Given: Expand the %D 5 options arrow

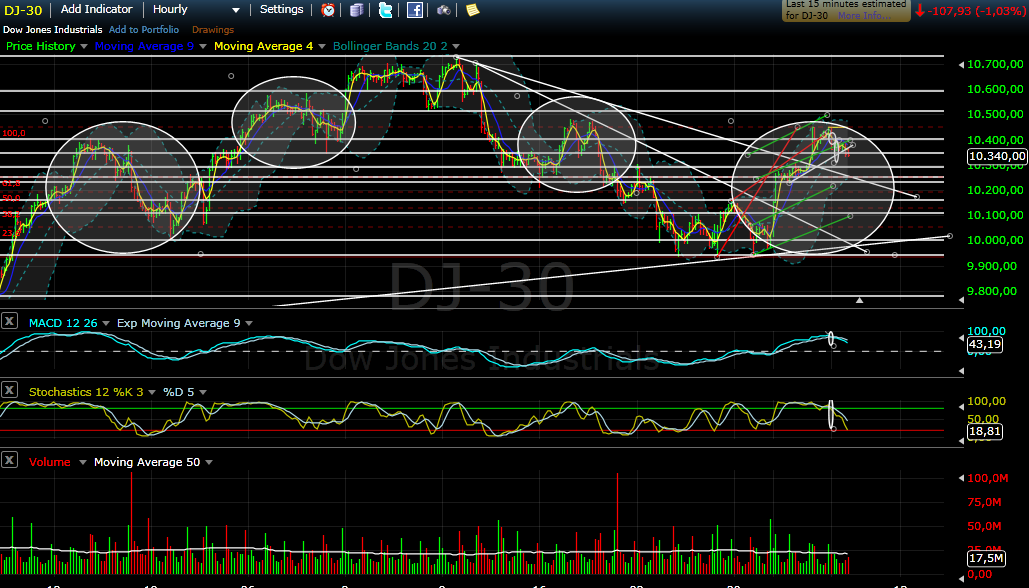Looking at the screenshot, I should [x=203, y=392].
